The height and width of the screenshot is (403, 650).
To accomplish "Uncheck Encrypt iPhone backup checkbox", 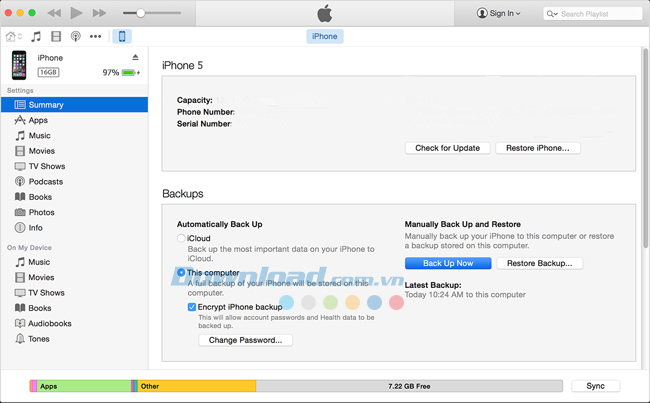I will [192, 307].
